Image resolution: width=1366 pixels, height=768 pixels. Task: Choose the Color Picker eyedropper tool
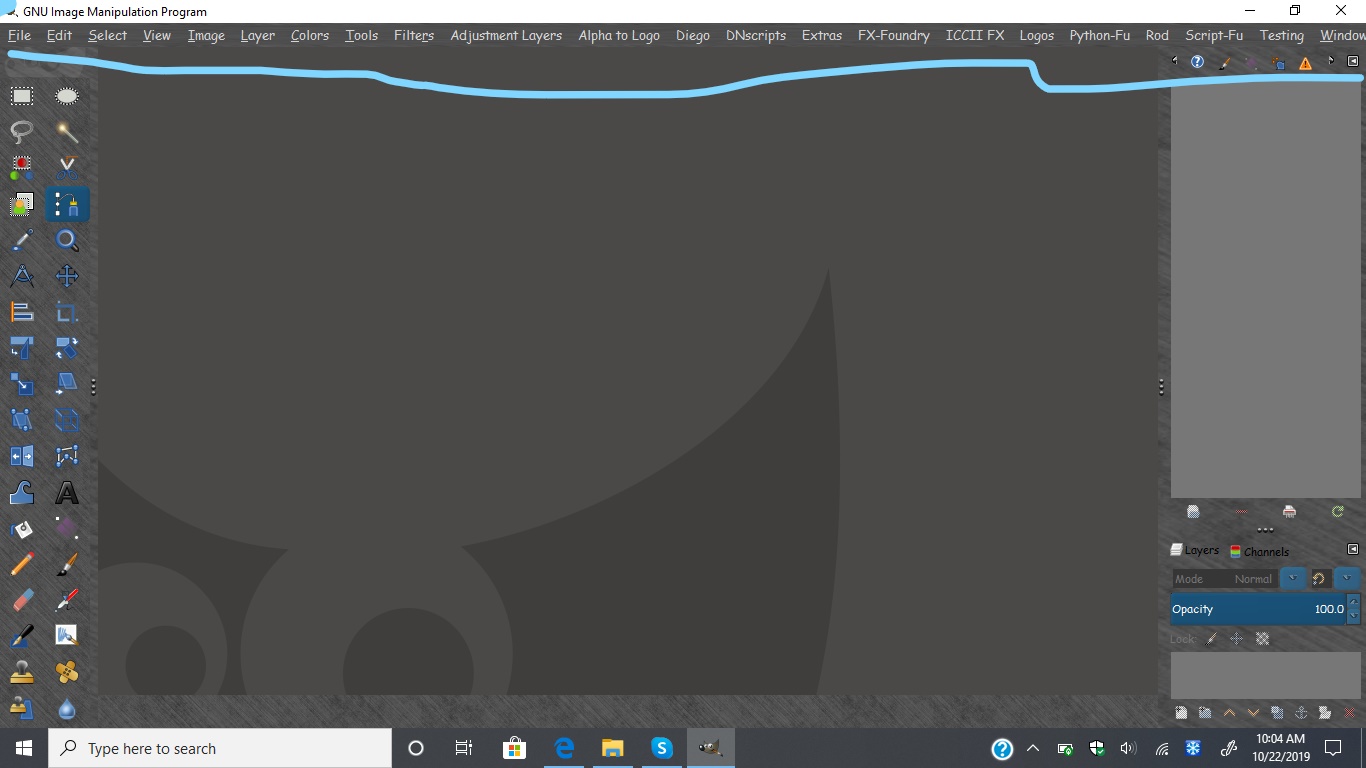[x=22, y=240]
